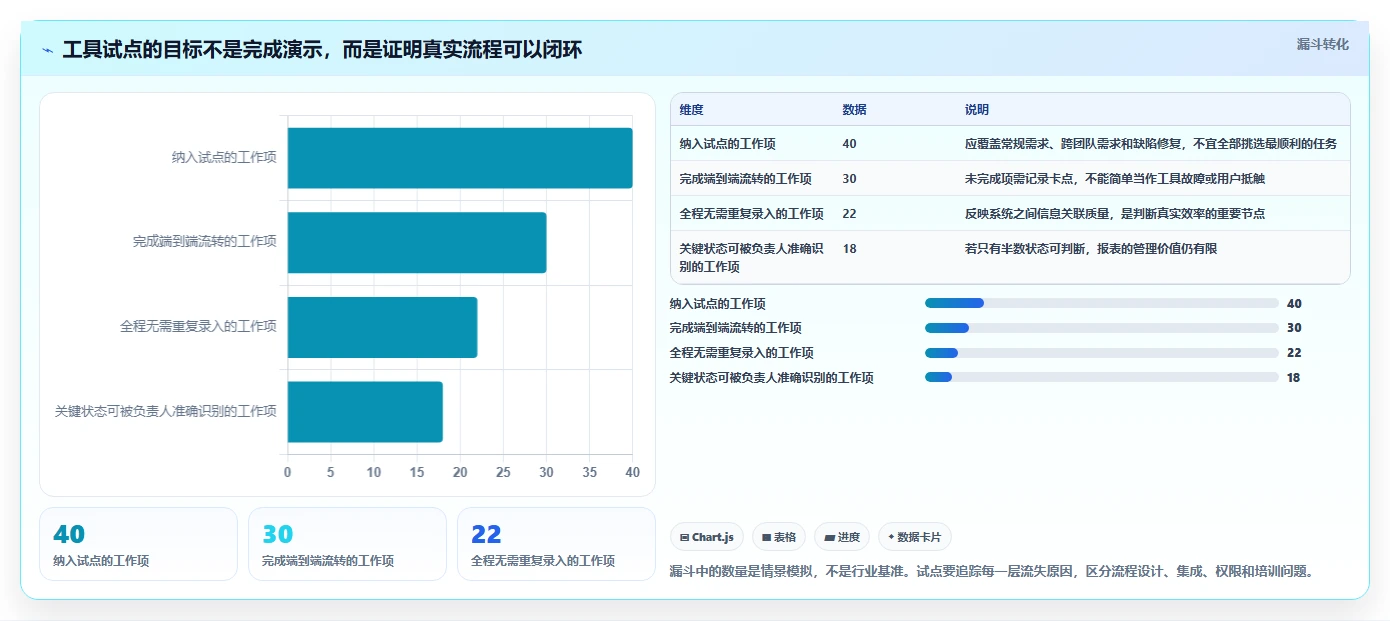Click x-axis tick label 25
The width and height of the screenshot is (1390, 621).
click(x=503, y=472)
